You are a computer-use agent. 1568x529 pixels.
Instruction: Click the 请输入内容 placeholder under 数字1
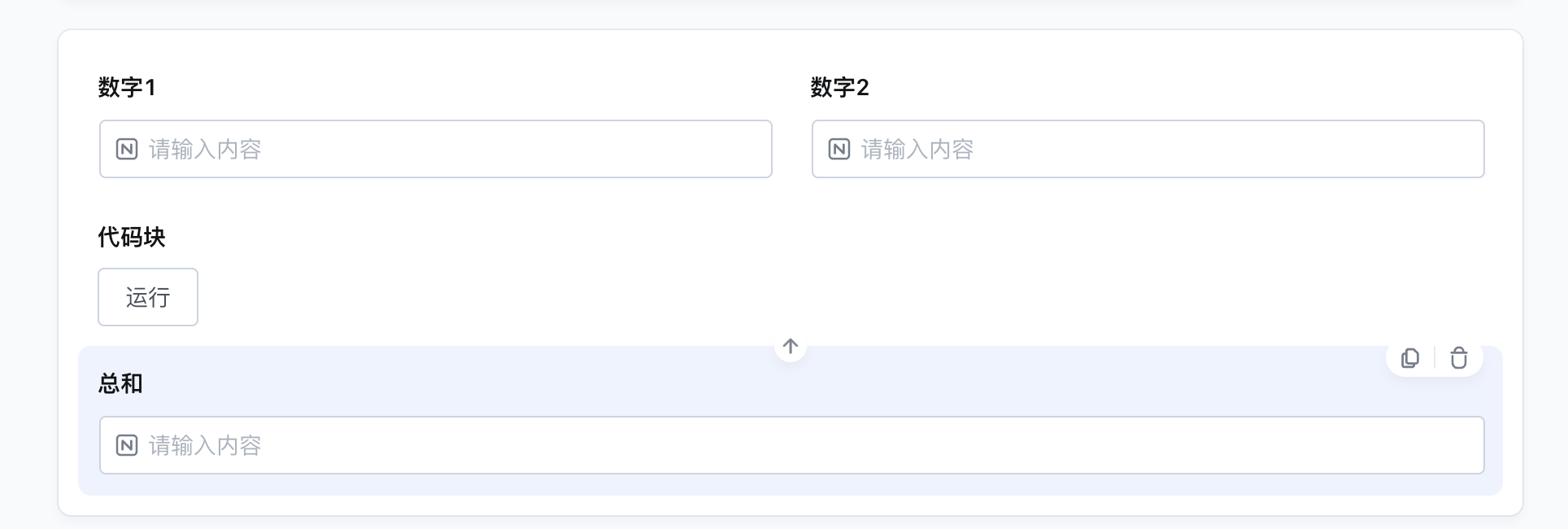click(x=204, y=149)
